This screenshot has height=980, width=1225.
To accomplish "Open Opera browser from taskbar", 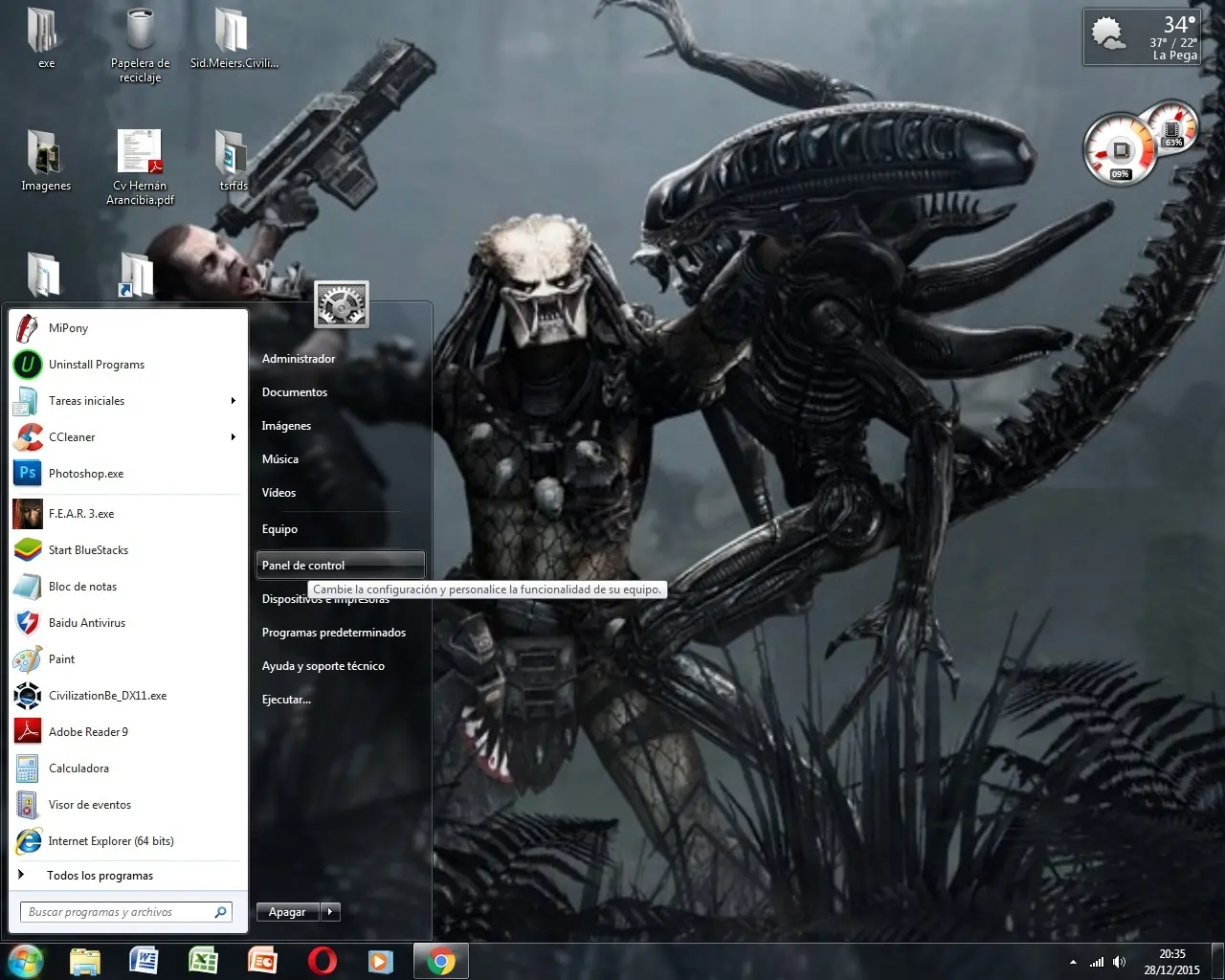I will tap(322, 961).
